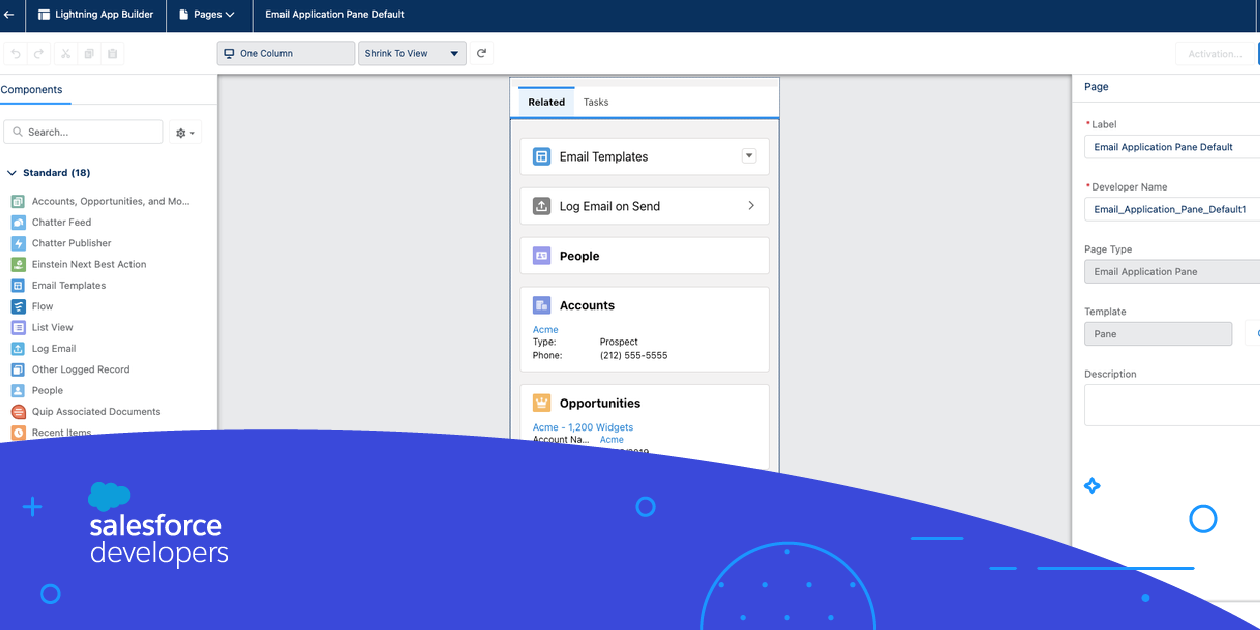Click Email Templates card icon on canvas
The image size is (1260, 630).
coord(541,157)
